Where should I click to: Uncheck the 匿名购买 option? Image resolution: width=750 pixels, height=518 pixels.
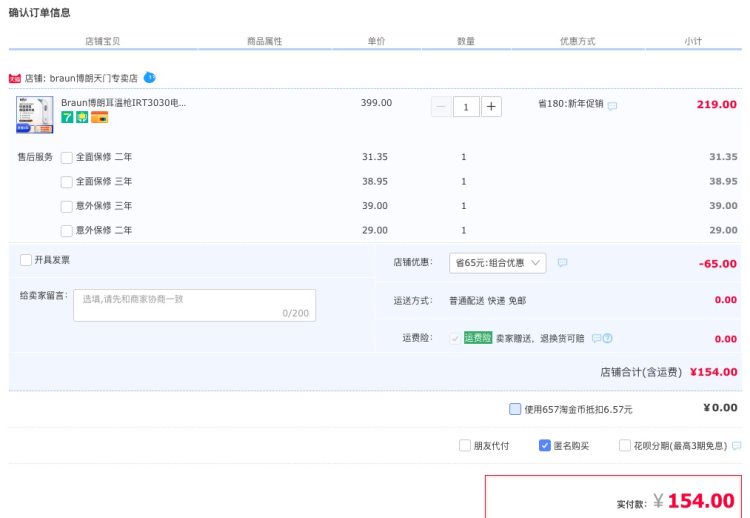point(545,445)
